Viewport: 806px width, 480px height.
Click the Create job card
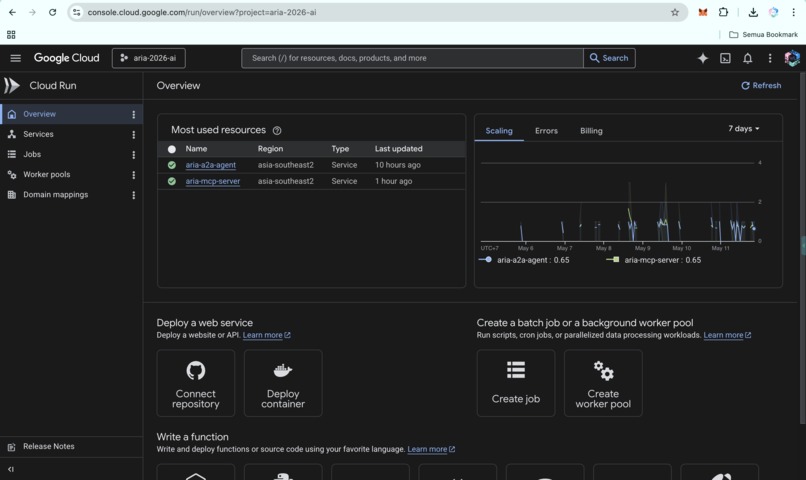point(516,383)
